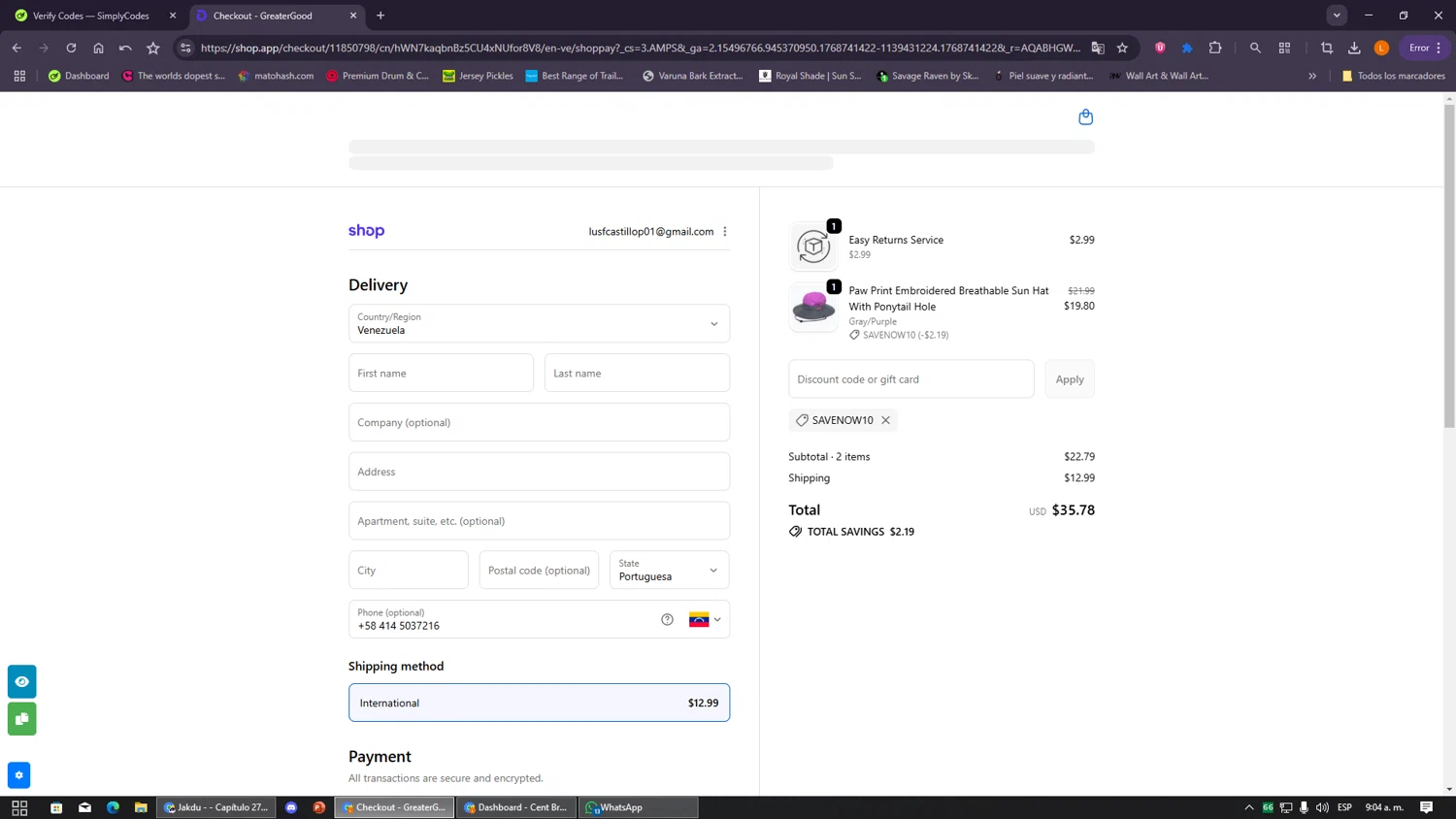Image resolution: width=1456 pixels, height=819 pixels.
Task: Open the PowerPoint taskbar icon
Action: 319,807
